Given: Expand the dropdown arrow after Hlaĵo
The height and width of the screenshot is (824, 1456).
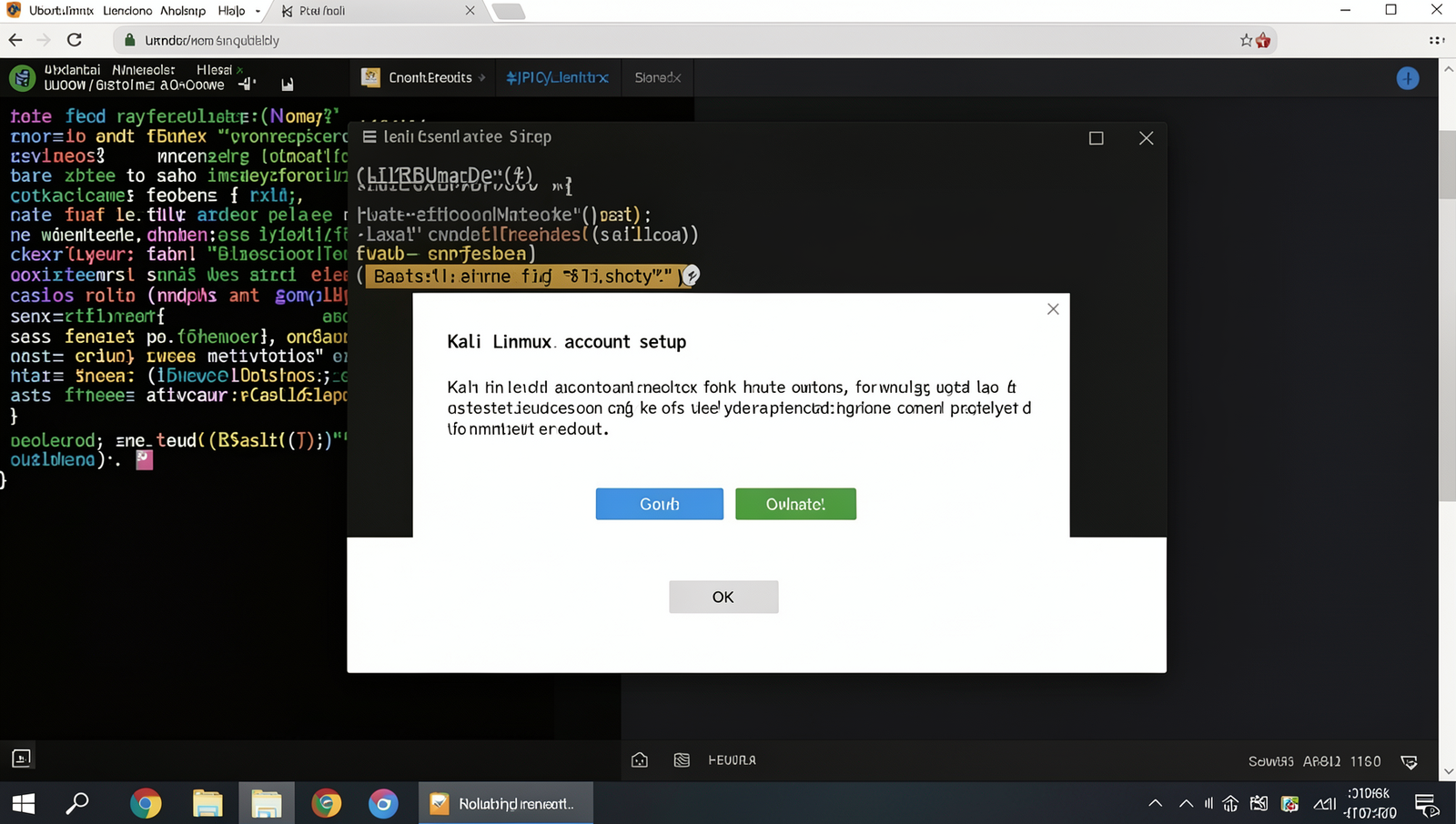Looking at the screenshot, I should [x=258, y=11].
